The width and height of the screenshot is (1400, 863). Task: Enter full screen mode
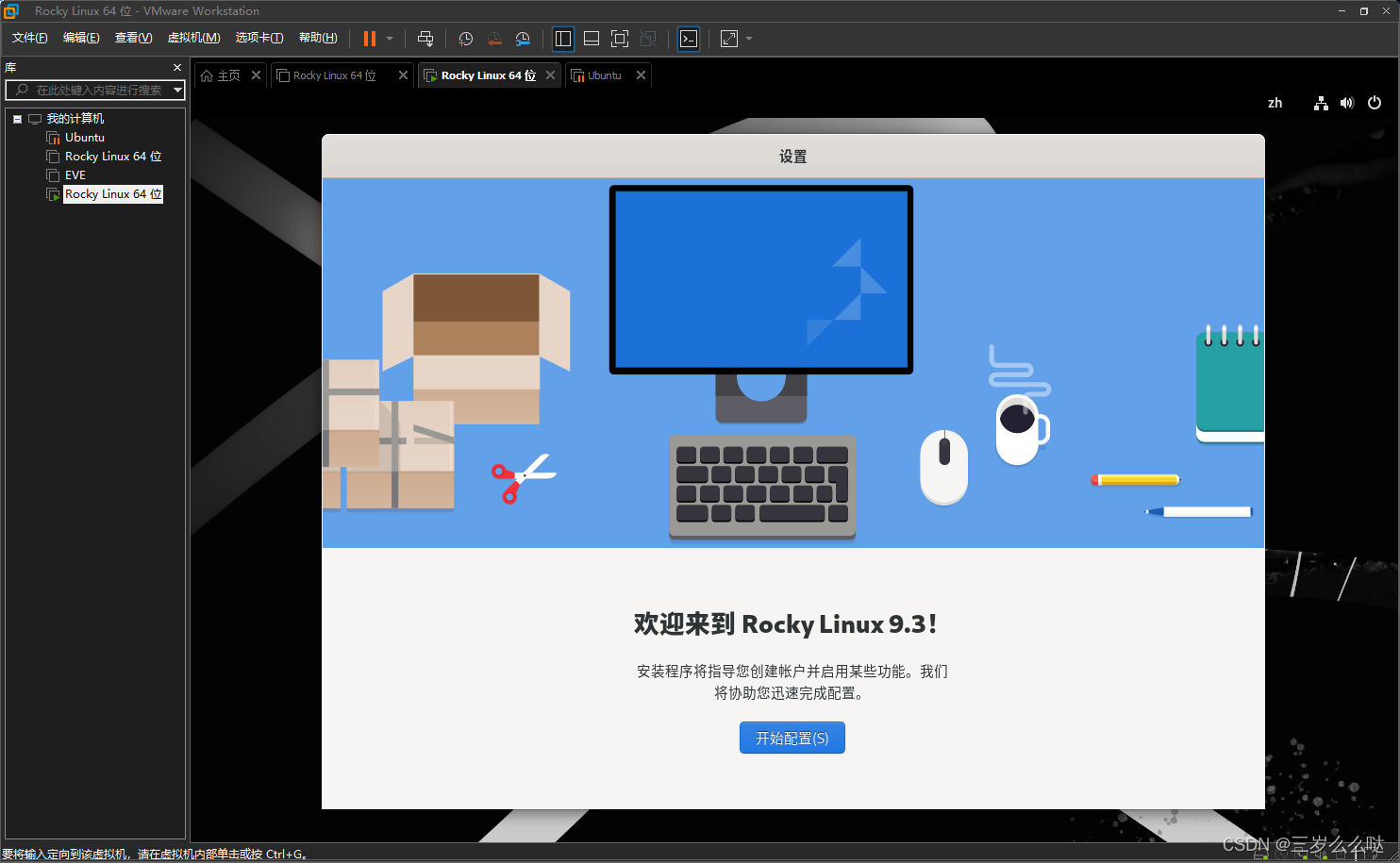620,39
